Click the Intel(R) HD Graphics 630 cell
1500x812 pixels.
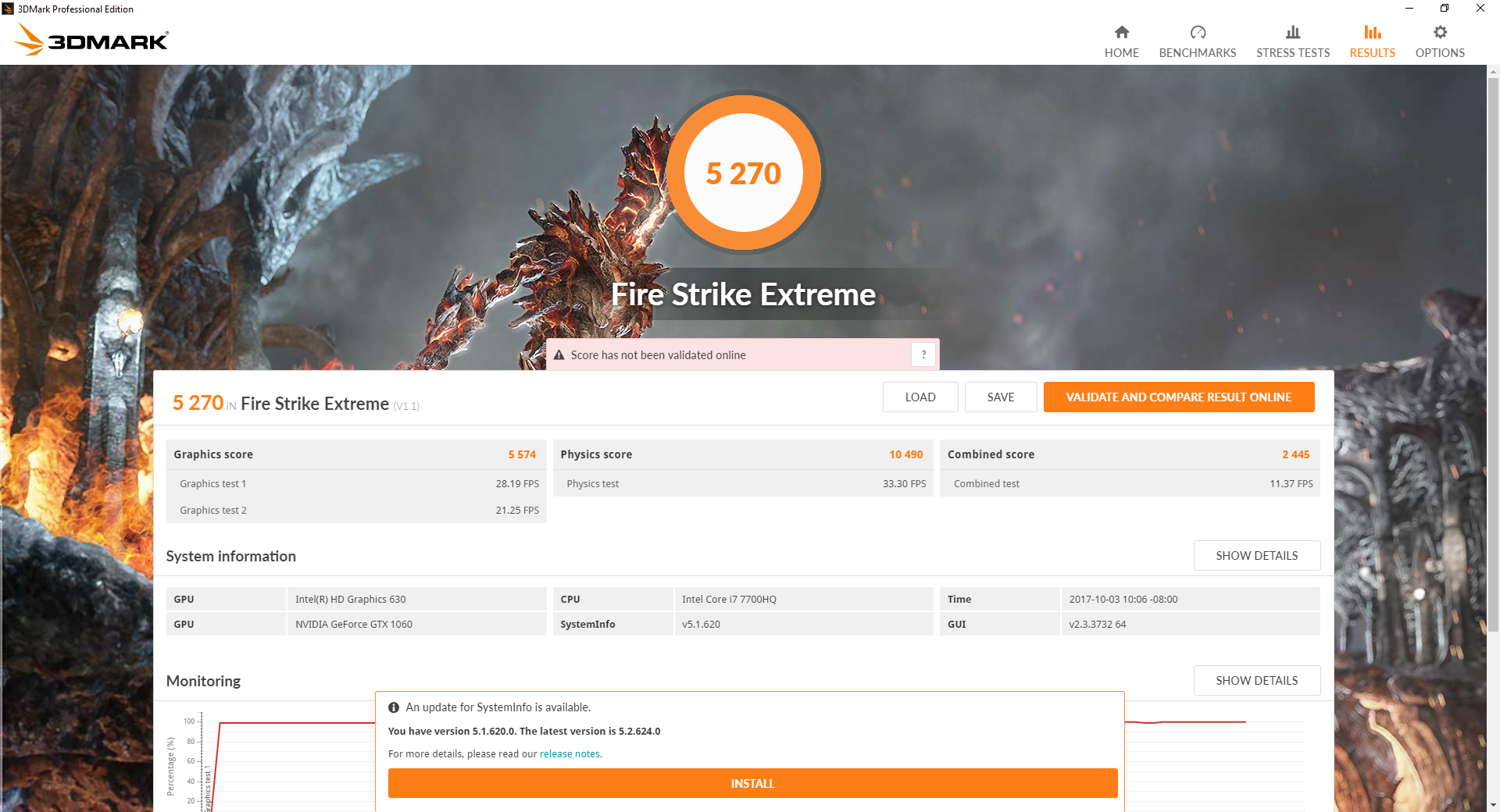point(417,599)
